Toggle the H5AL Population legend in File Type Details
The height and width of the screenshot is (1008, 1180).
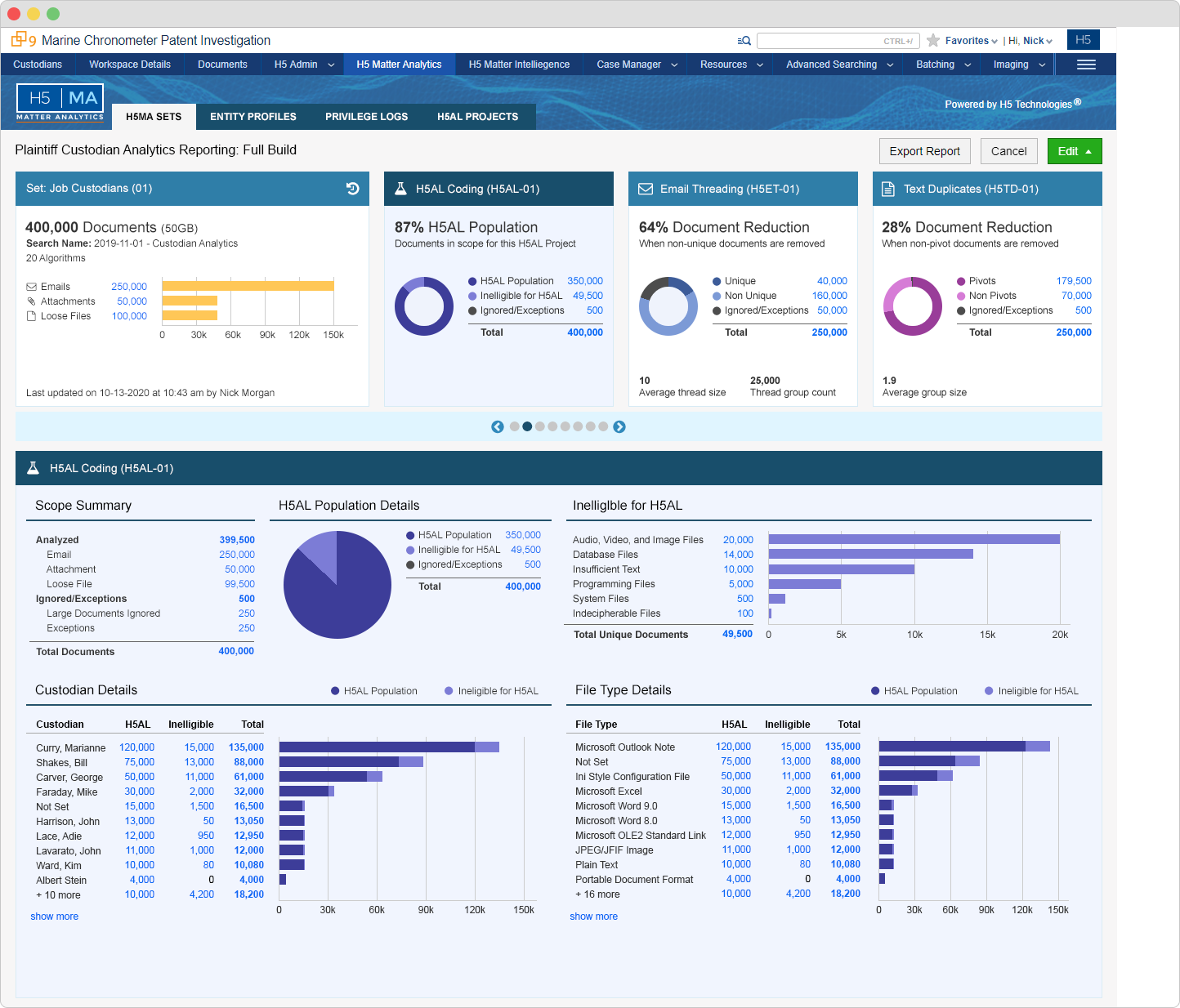[914, 691]
